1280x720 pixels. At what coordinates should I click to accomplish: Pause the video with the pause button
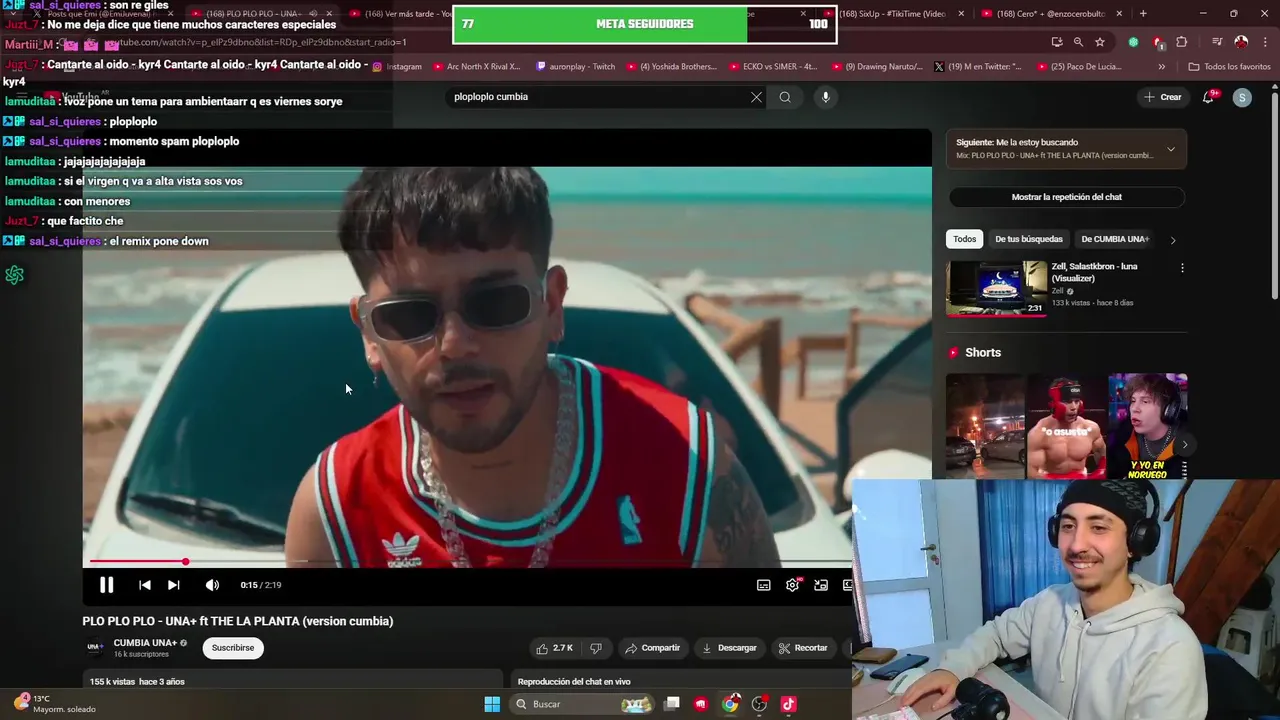[x=106, y=585]
